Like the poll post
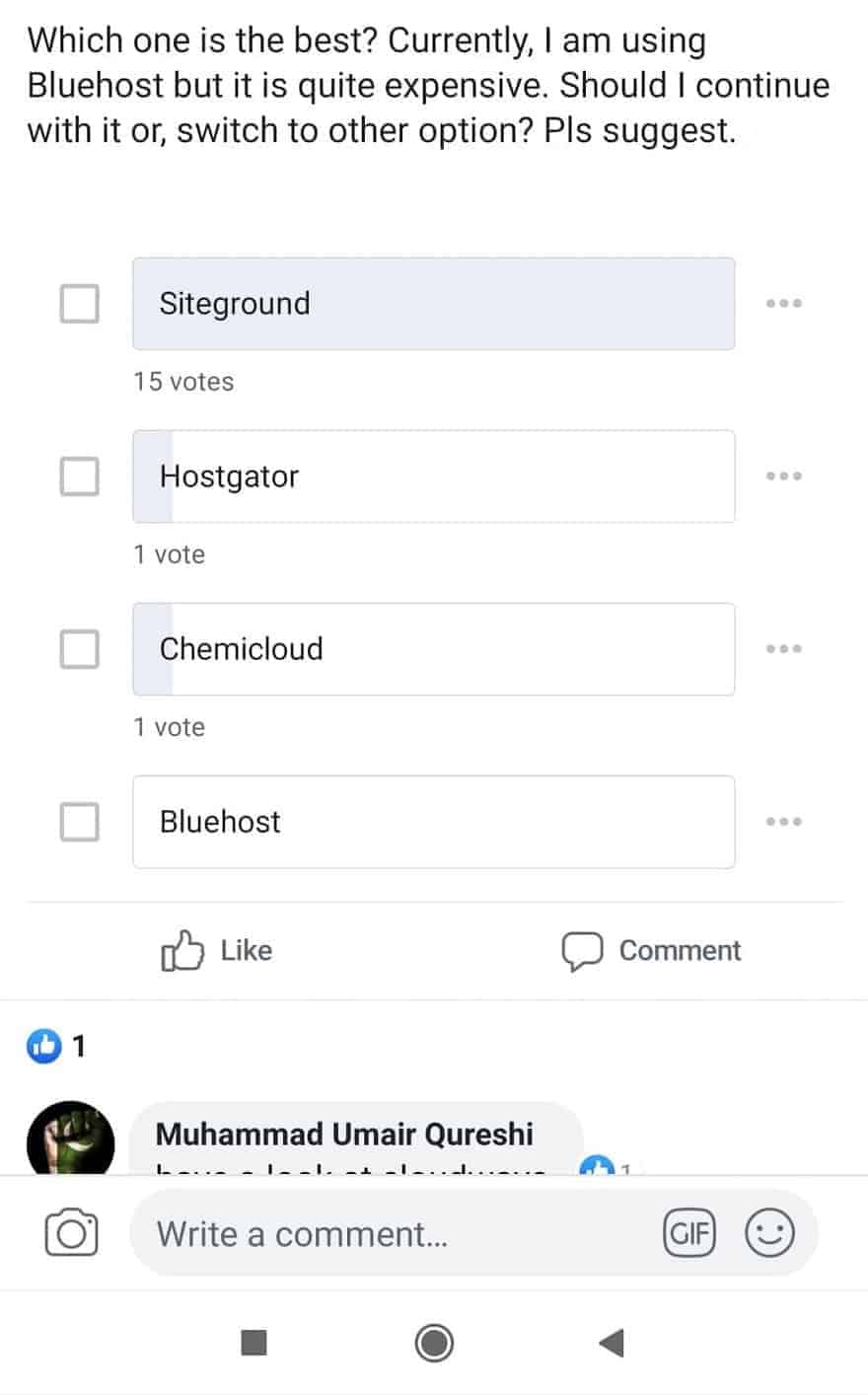The image size is (868, 1395). point(217,951)
